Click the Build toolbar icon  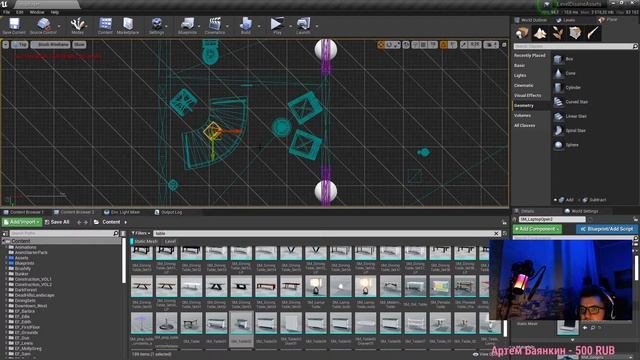[246, 26]
